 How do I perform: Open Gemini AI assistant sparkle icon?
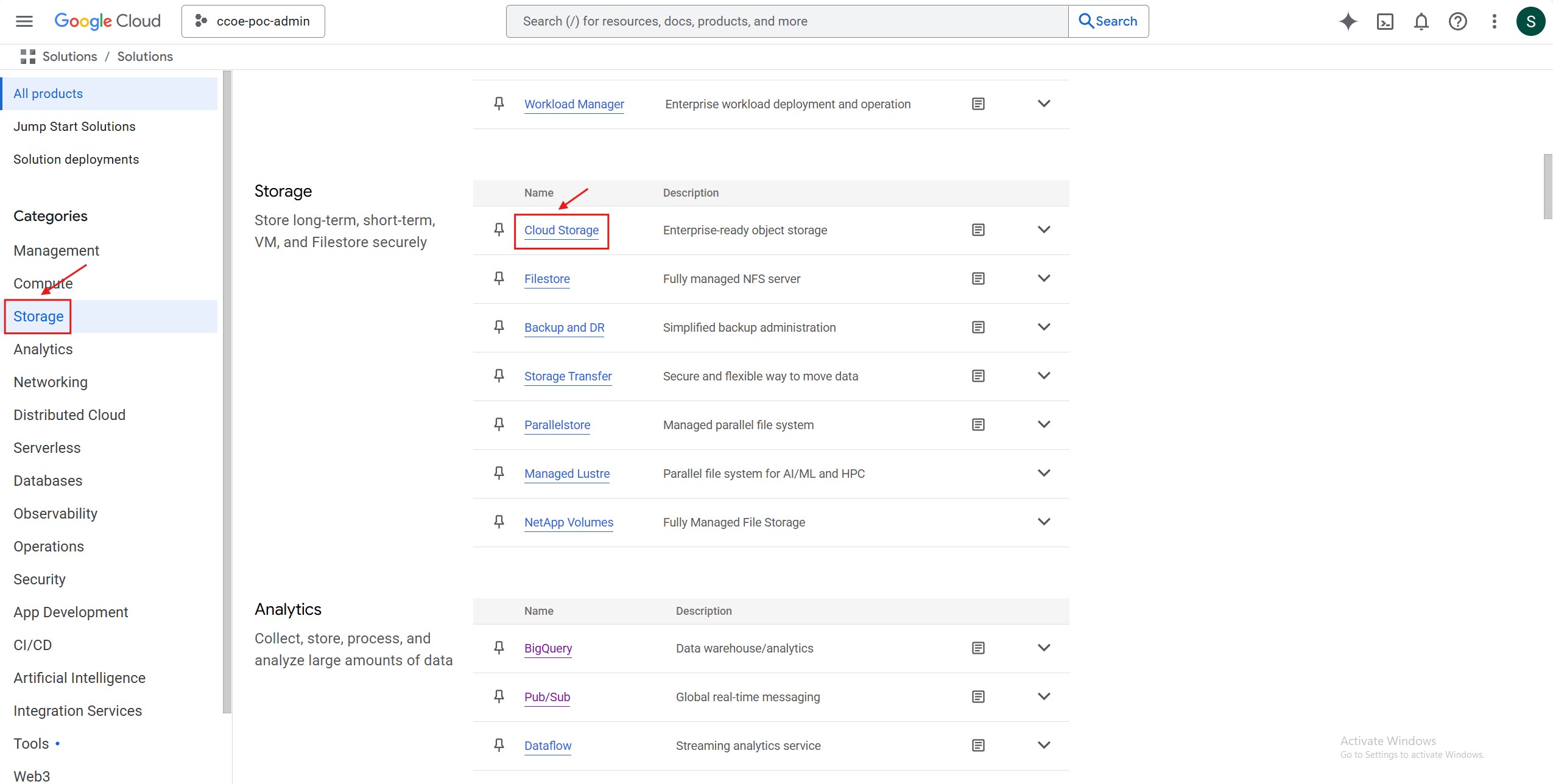1348,21
